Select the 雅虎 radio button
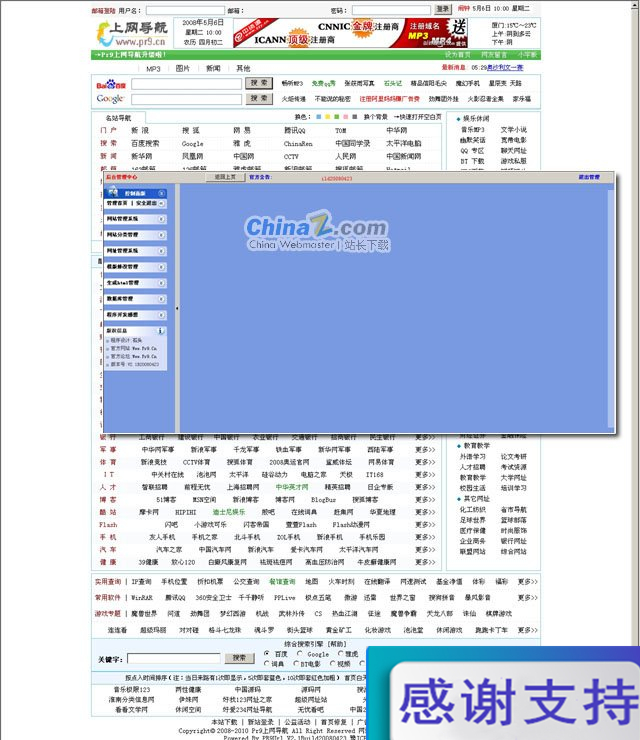The image size is (640, 740). (341, 654)
